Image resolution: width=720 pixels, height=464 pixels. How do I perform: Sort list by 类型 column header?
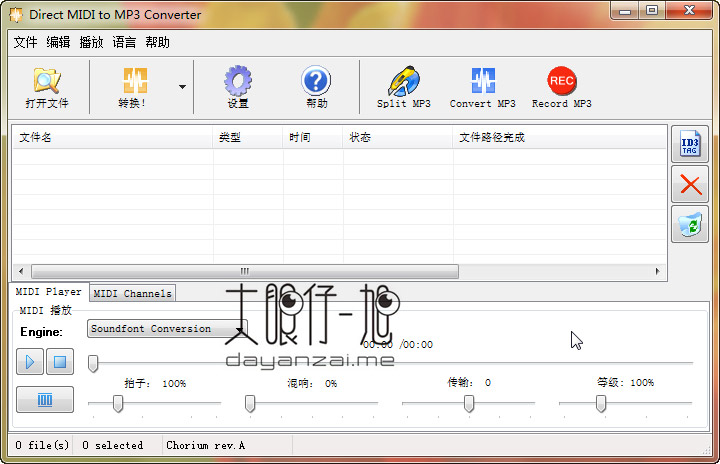click(x=248, y=137)
